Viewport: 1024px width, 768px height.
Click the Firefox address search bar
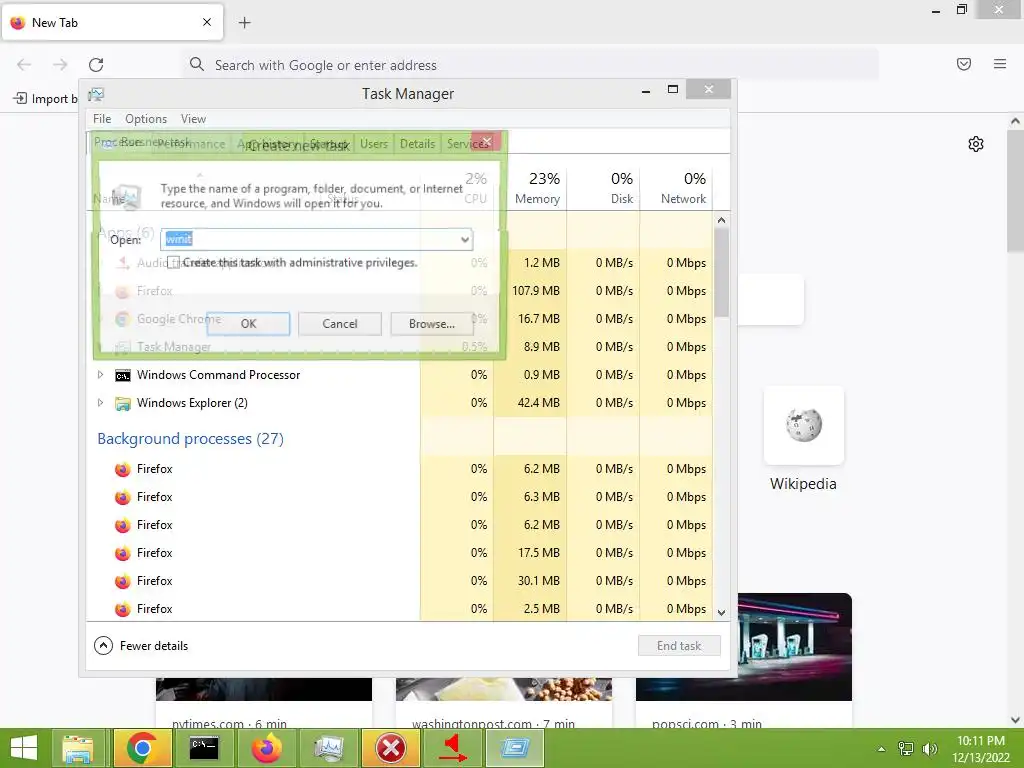530,65
